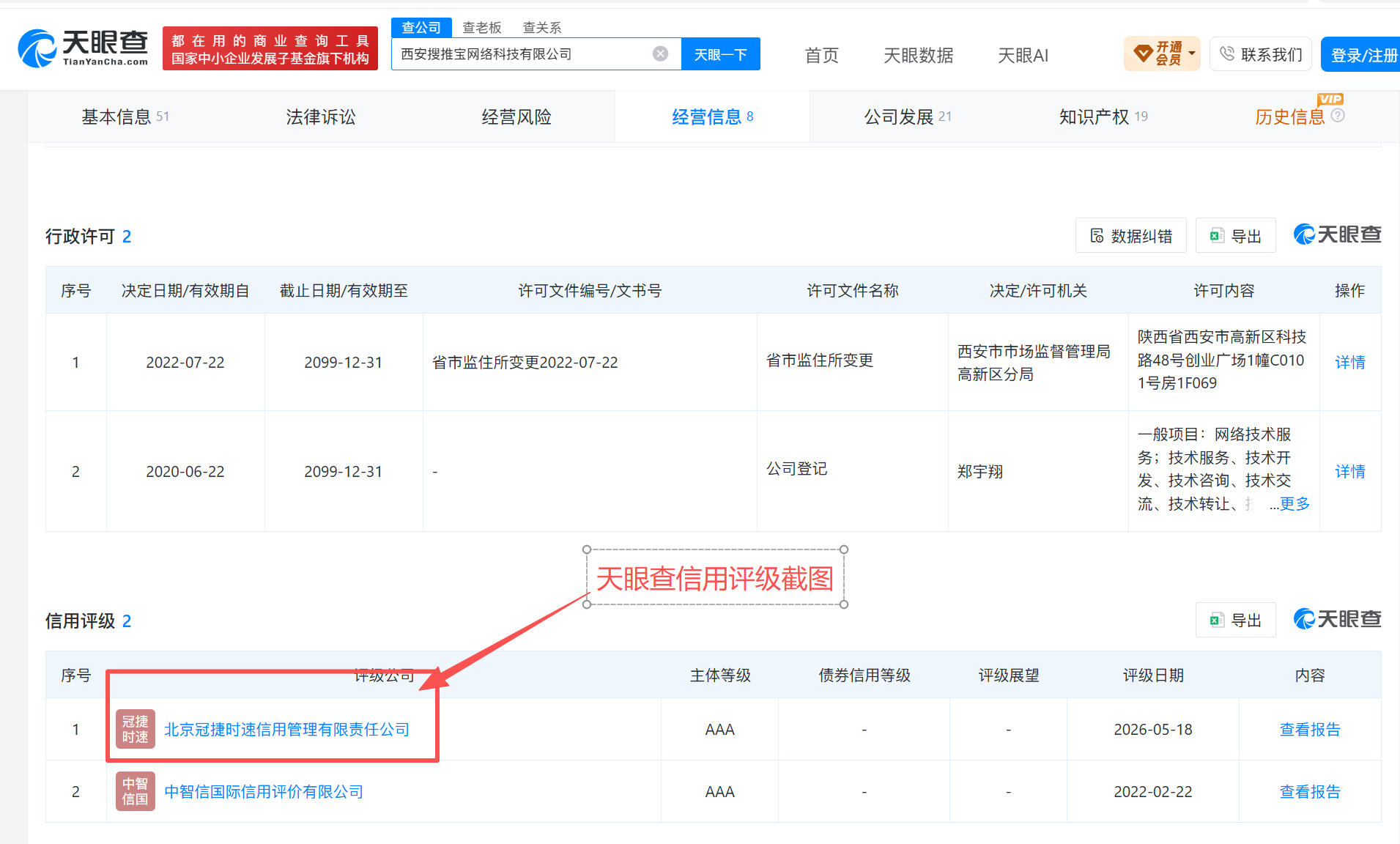1400x844 pixels.
Task: Click 查看报告 for the 2022-02-22 rating
Action: click(1310, 792)
